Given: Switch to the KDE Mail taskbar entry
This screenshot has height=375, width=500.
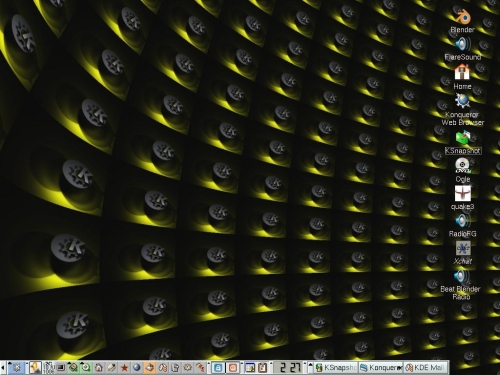Looking at the screenshot, I should pyautogui.click(x=425, y=368).
